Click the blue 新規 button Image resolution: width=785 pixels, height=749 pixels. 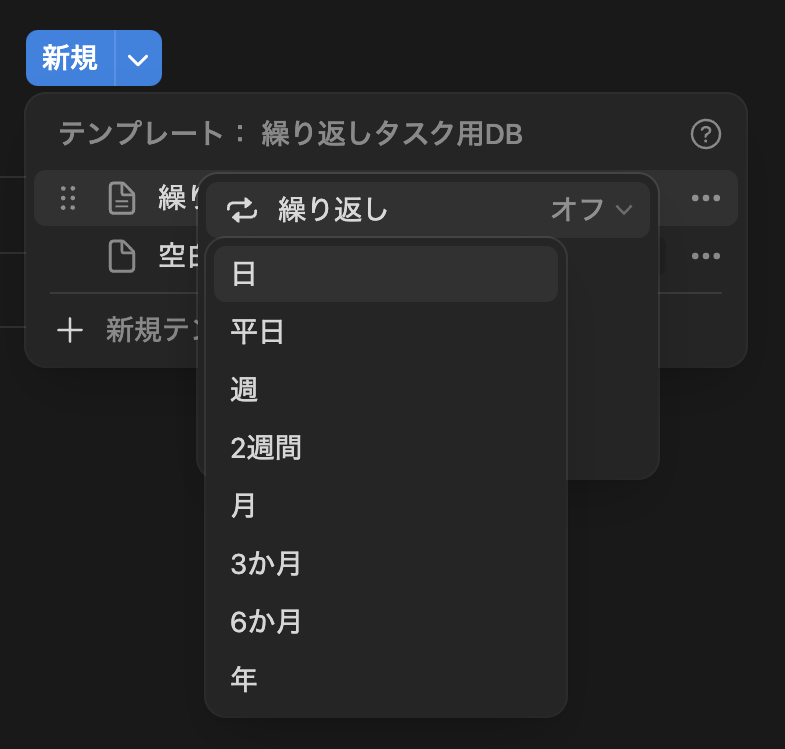coord(70,58)
